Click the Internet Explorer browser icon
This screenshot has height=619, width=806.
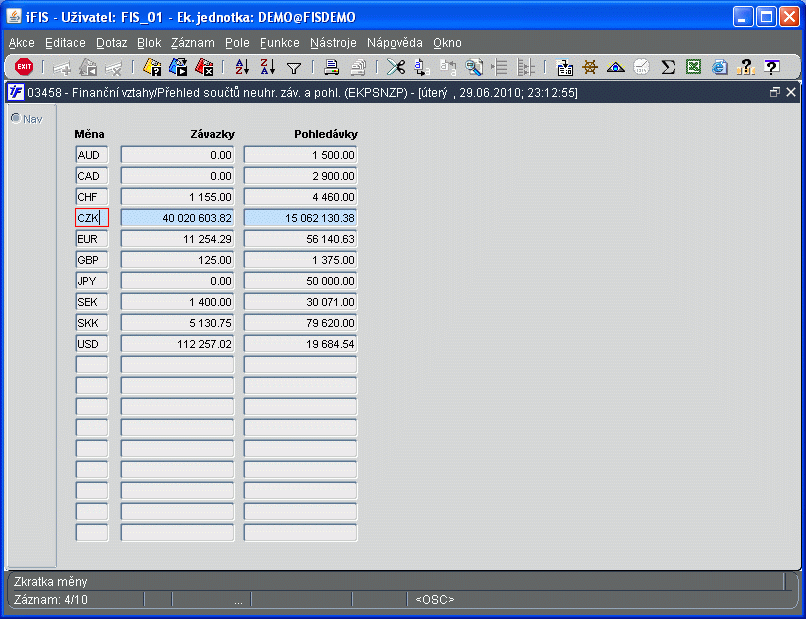tap(720, 67)
